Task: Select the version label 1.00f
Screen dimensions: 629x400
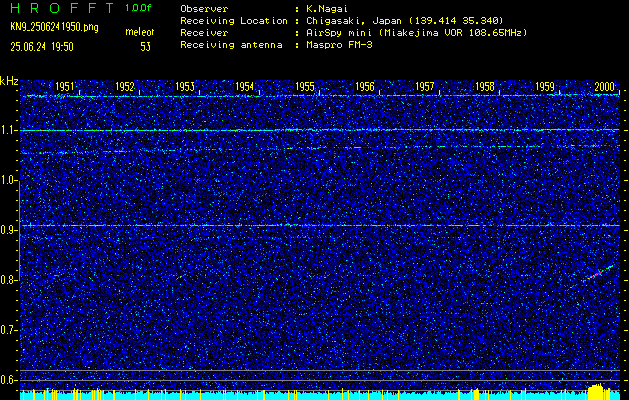Action: click(138, 8)
